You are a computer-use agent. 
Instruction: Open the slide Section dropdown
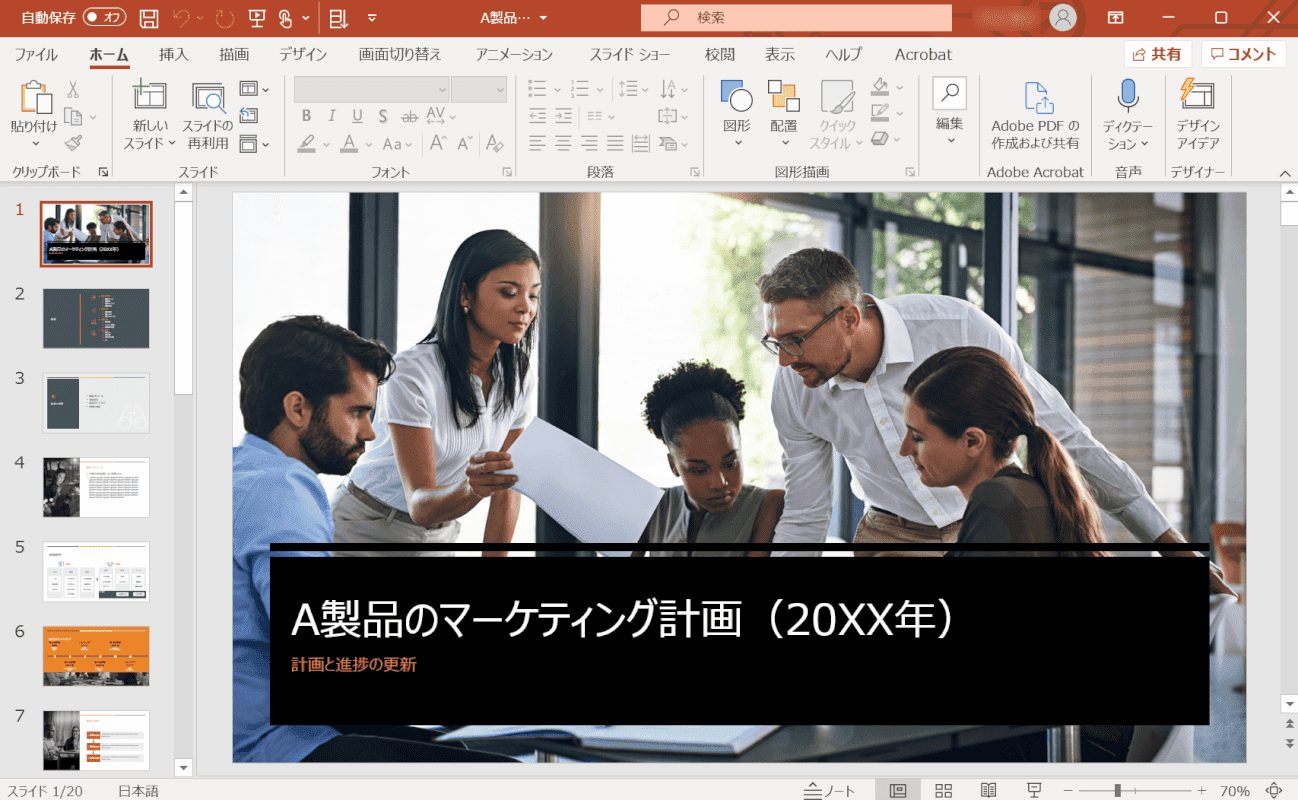254,143
